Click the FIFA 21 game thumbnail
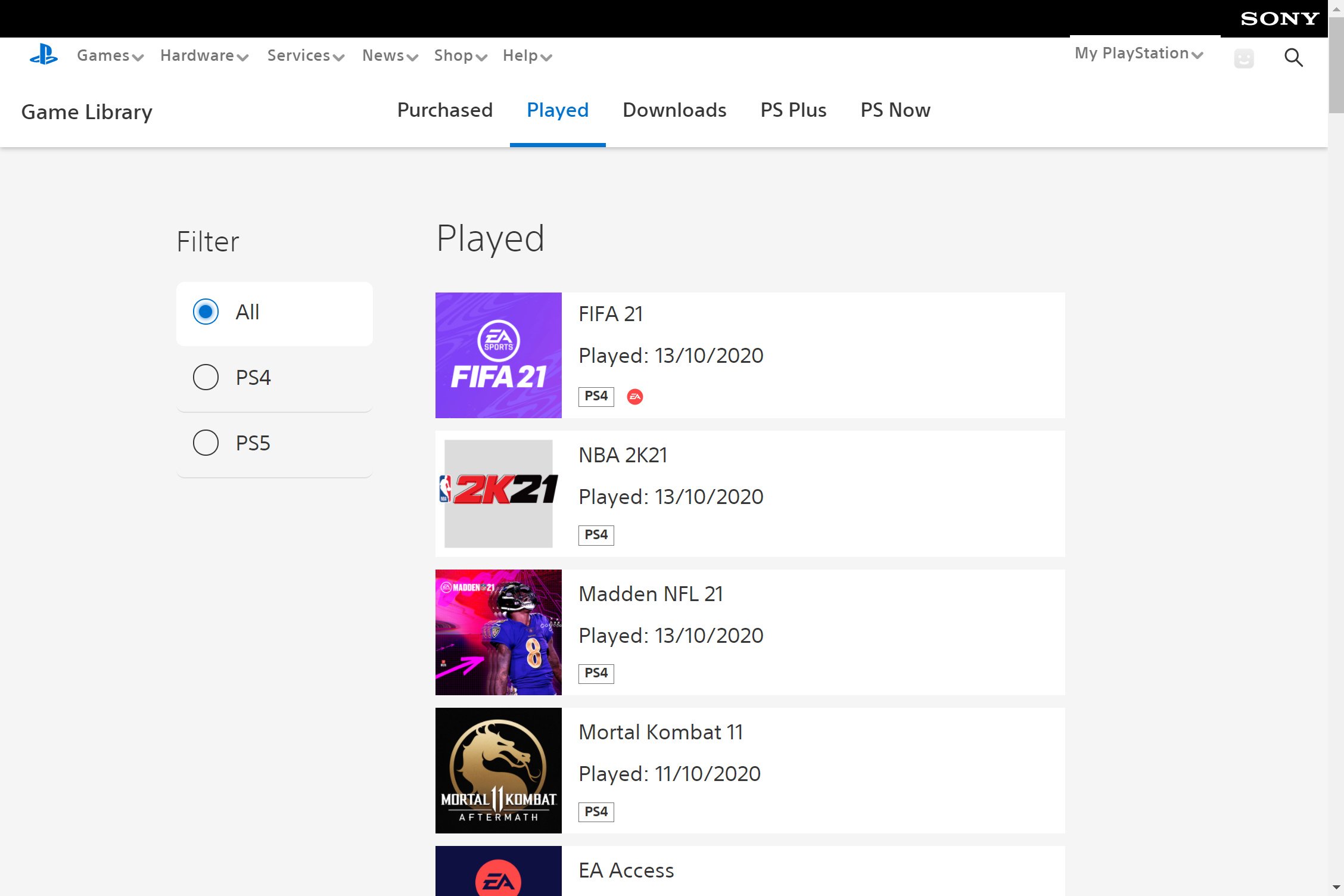The width and height of the screenshot is (1344, 896). pyautogui.click(x=498, y=355)
